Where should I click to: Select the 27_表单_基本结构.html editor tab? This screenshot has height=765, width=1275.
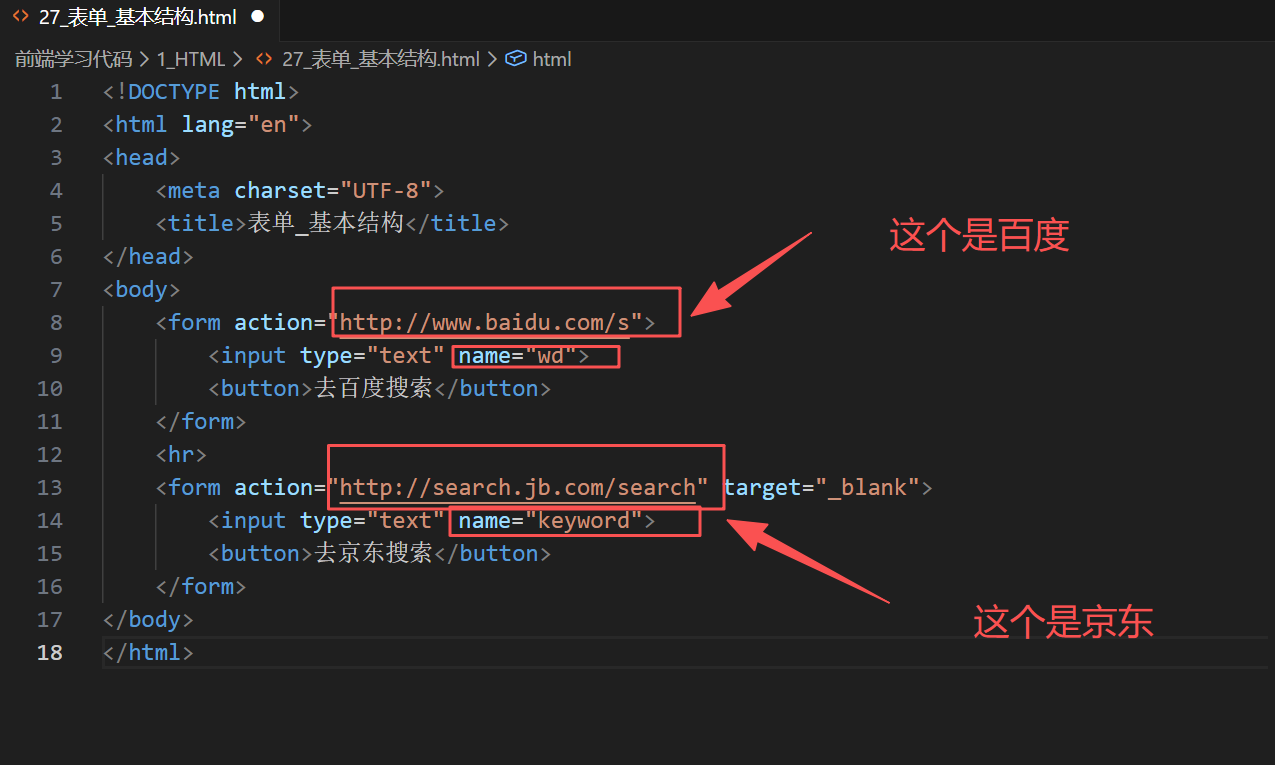(140, 18)
